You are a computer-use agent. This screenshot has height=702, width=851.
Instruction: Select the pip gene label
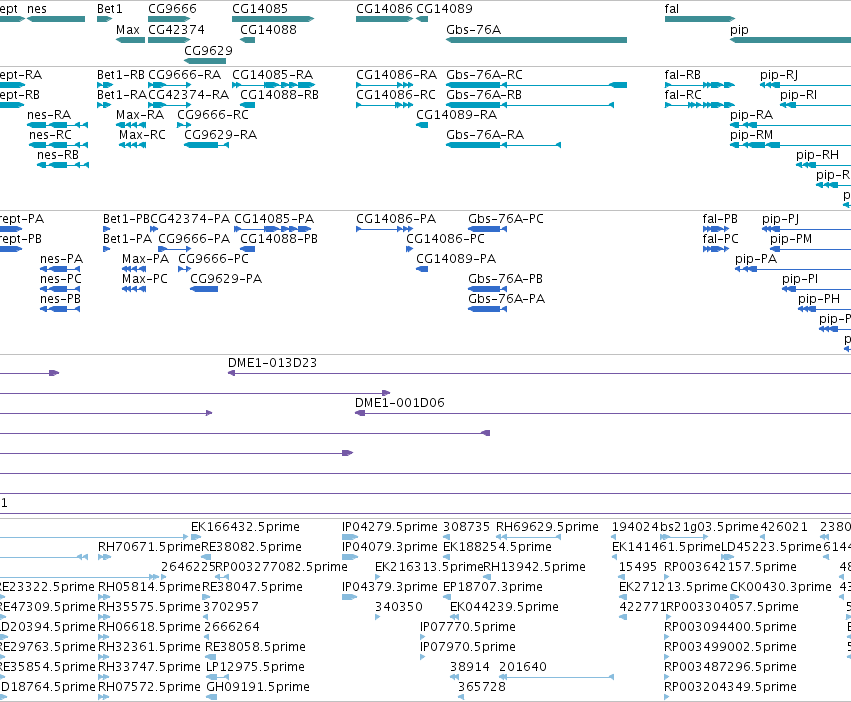pos(739,30)
